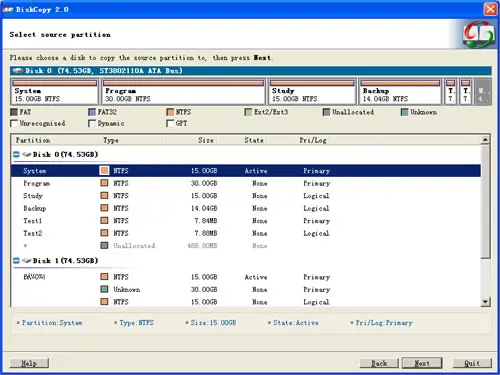The height and width of the screenshot is (375, 500).
Task: Click NTFS color icon in Program row
Action: coord(104,183)
